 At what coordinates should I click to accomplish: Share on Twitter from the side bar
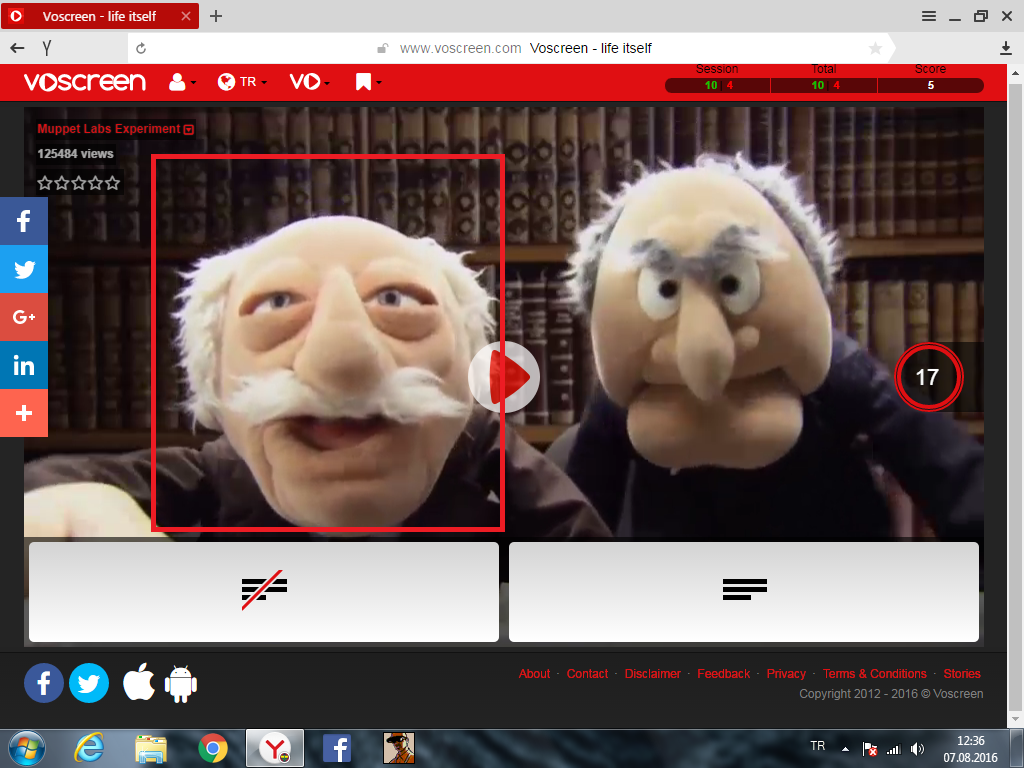click(x=24, y=269)
